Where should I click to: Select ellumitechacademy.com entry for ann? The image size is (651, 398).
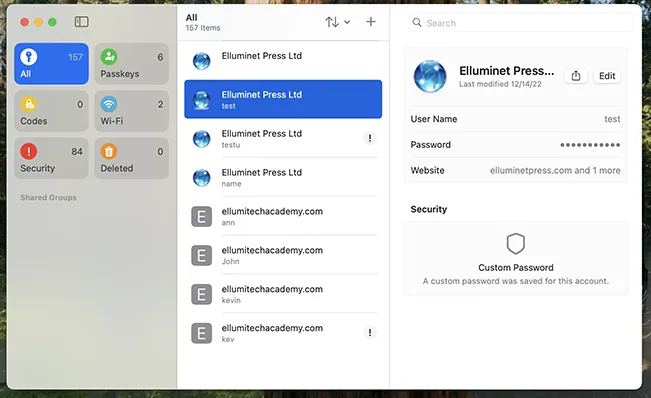[x=283, y=216]
